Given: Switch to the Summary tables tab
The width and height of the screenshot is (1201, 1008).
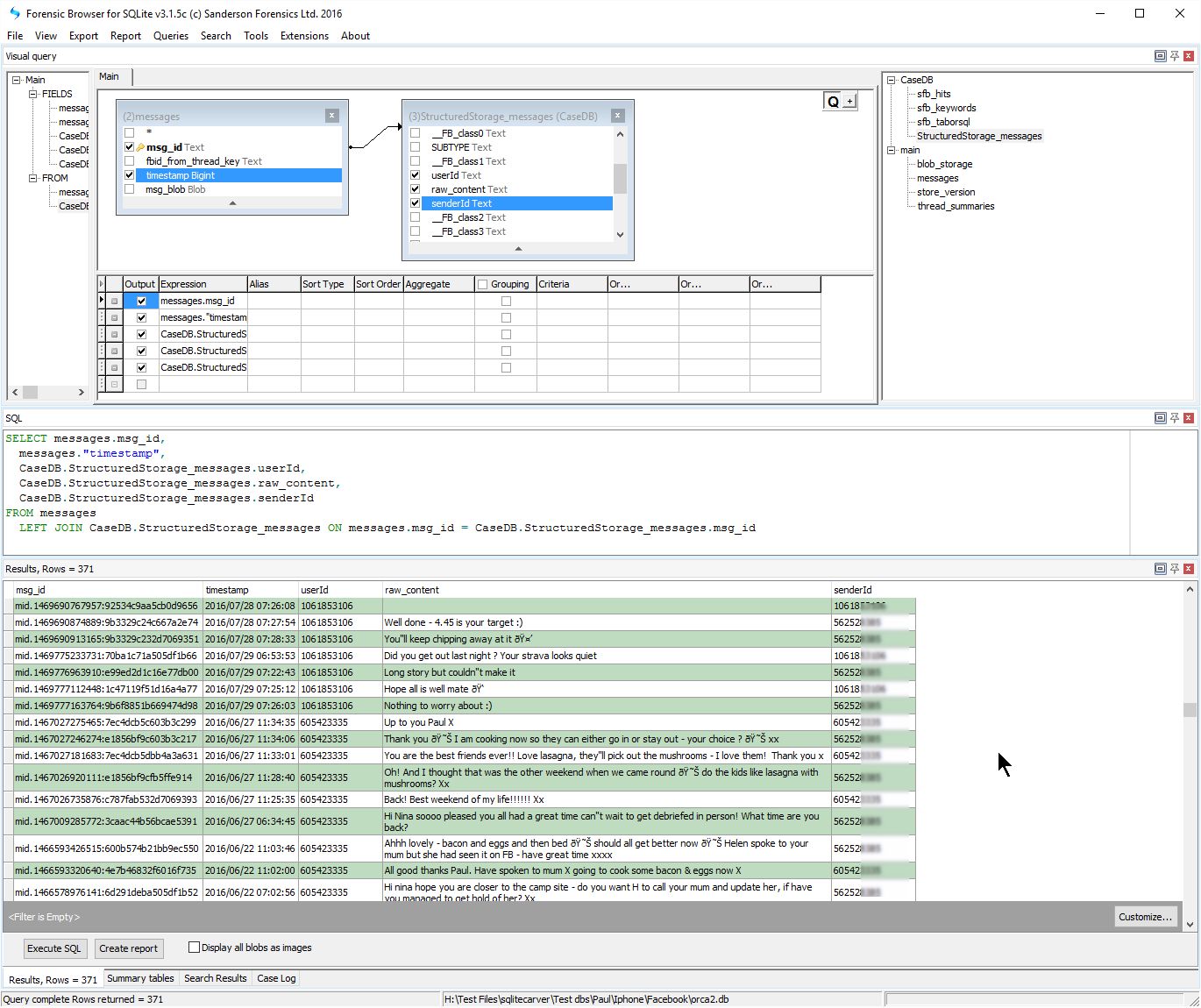Looking at the screenshot, I should point(140,978).
